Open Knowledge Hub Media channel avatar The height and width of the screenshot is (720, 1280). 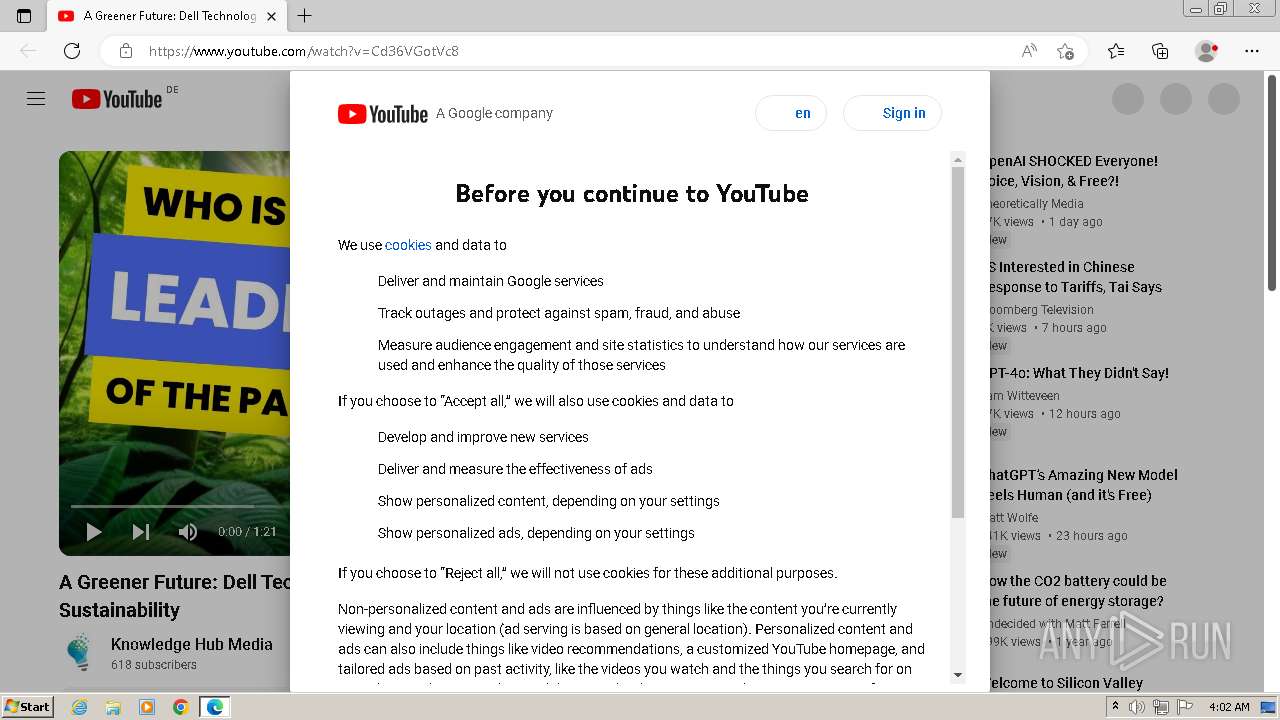[x=79, y=653]
